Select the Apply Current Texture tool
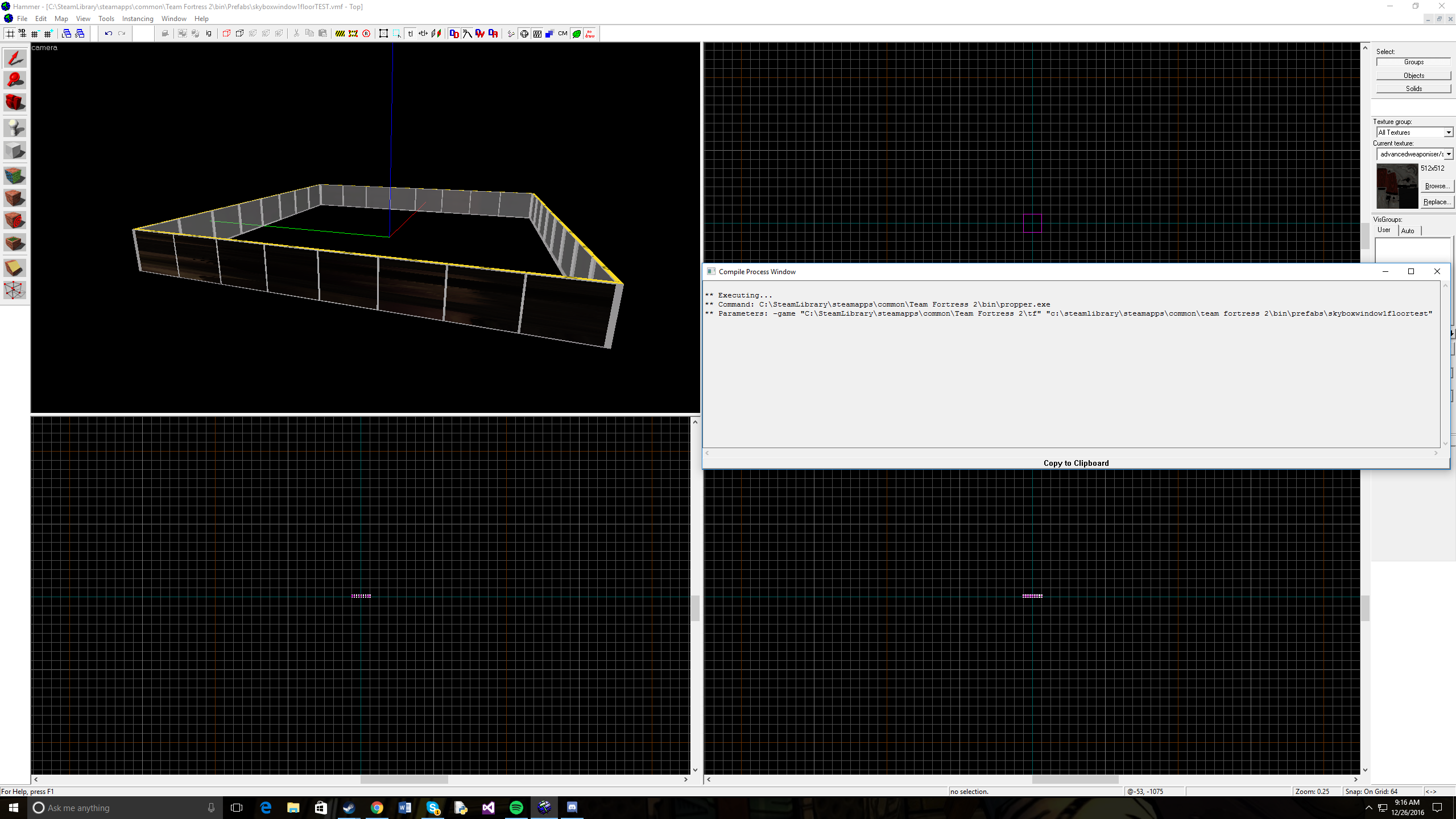Viewport: 1456px width, 819px height. 15,198
